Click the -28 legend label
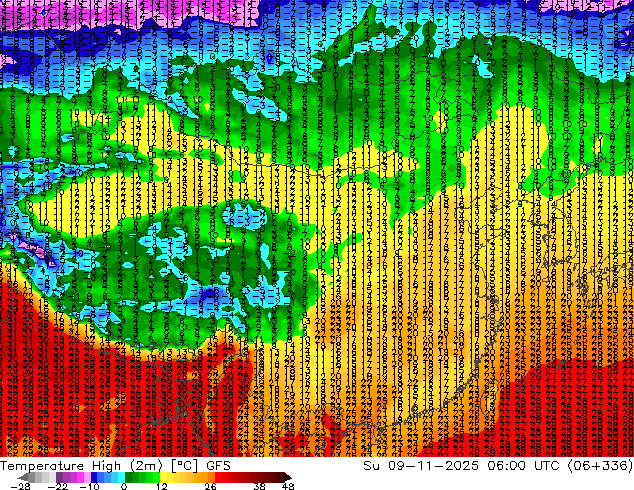The image size is (634, 490). [x=20, y=486]
